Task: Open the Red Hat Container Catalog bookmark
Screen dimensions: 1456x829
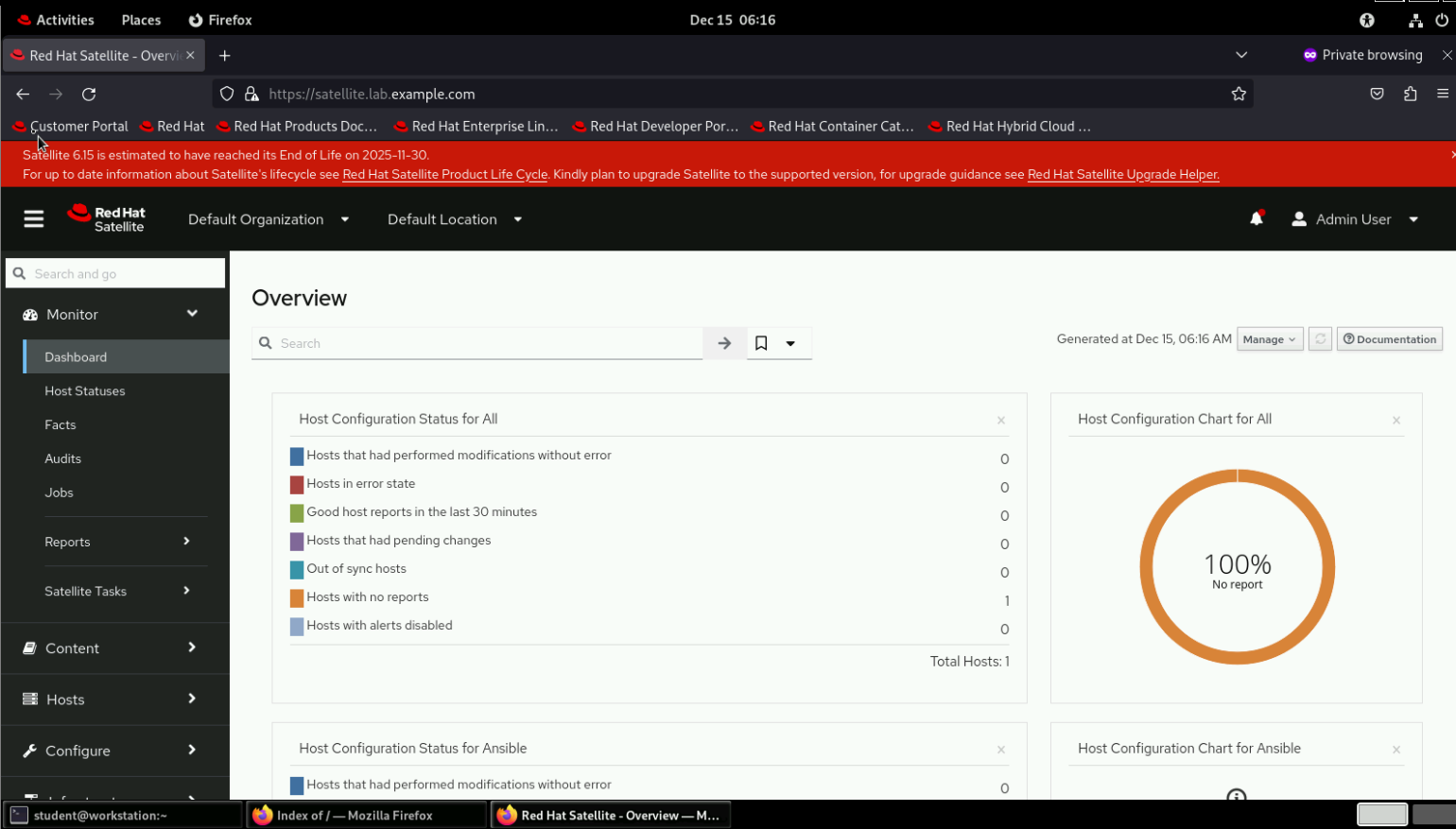Action: pos(833,126)
